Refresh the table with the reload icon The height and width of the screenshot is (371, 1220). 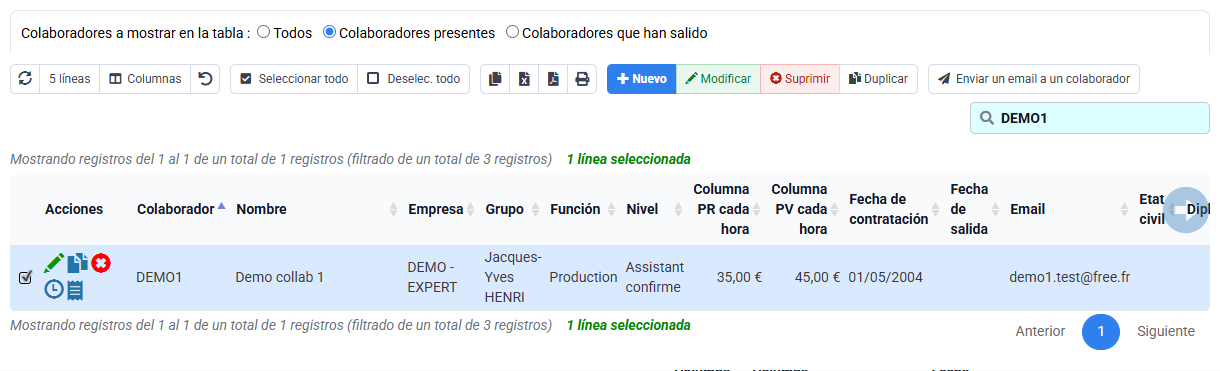[25, 79]
